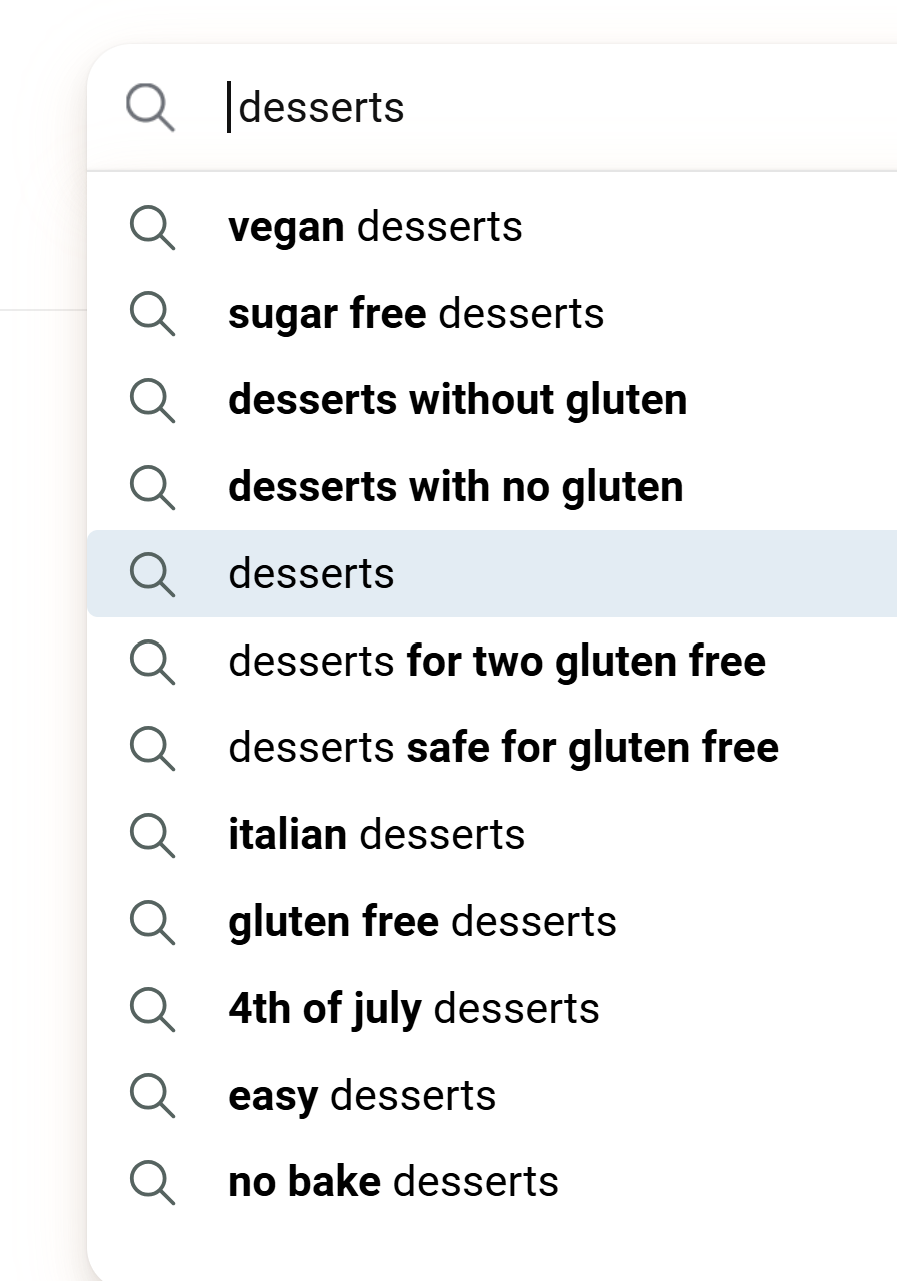
Task: Pick the desserts without gluten suggestion
Action: coord(492,400)
